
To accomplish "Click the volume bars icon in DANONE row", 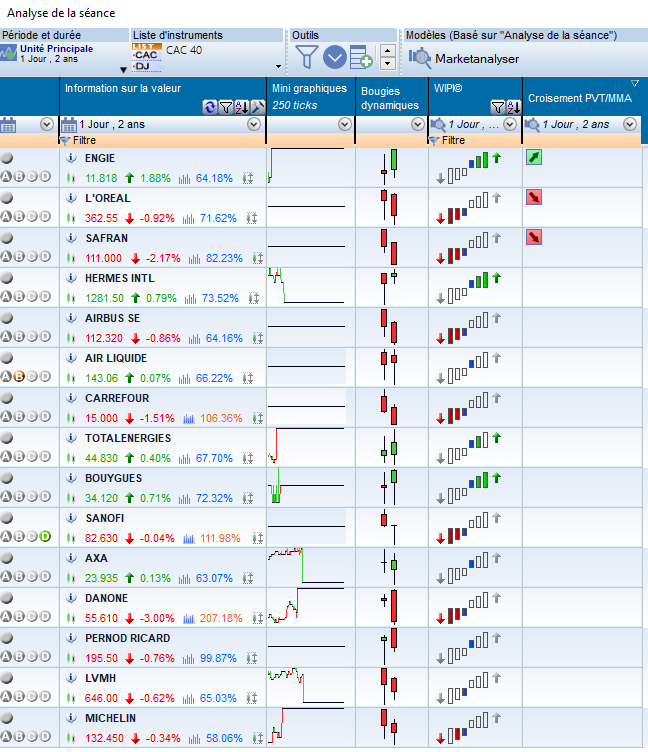I will pyautogui.click(x=189, y=618).
